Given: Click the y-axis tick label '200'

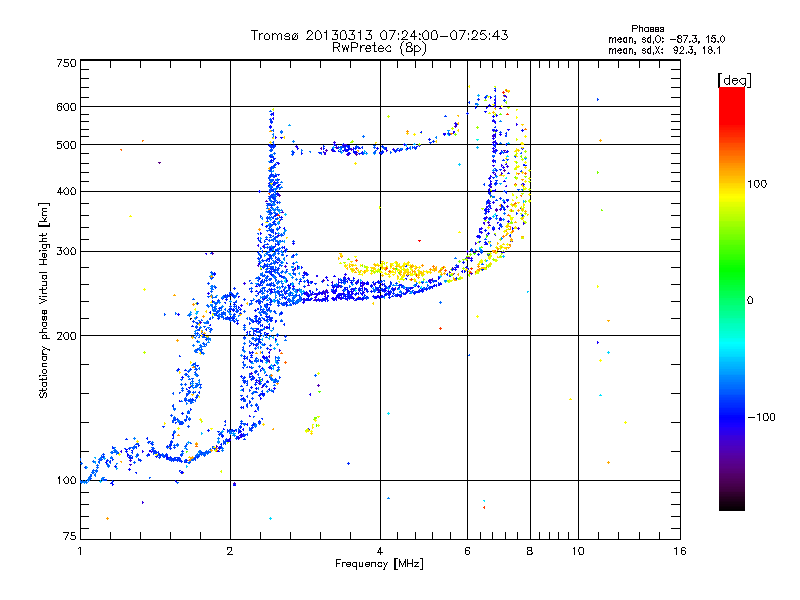Looking at the screenshot, I should coord(66,336).
